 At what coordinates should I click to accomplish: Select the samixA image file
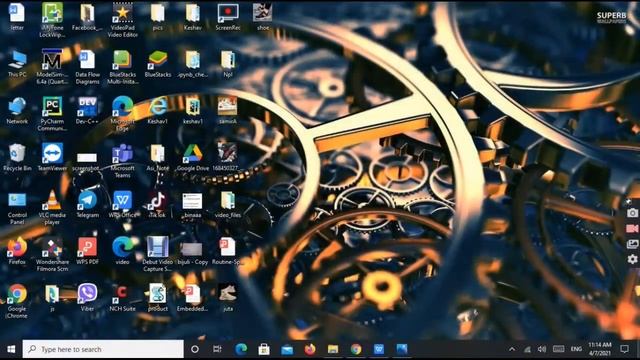tap(228, 110)
